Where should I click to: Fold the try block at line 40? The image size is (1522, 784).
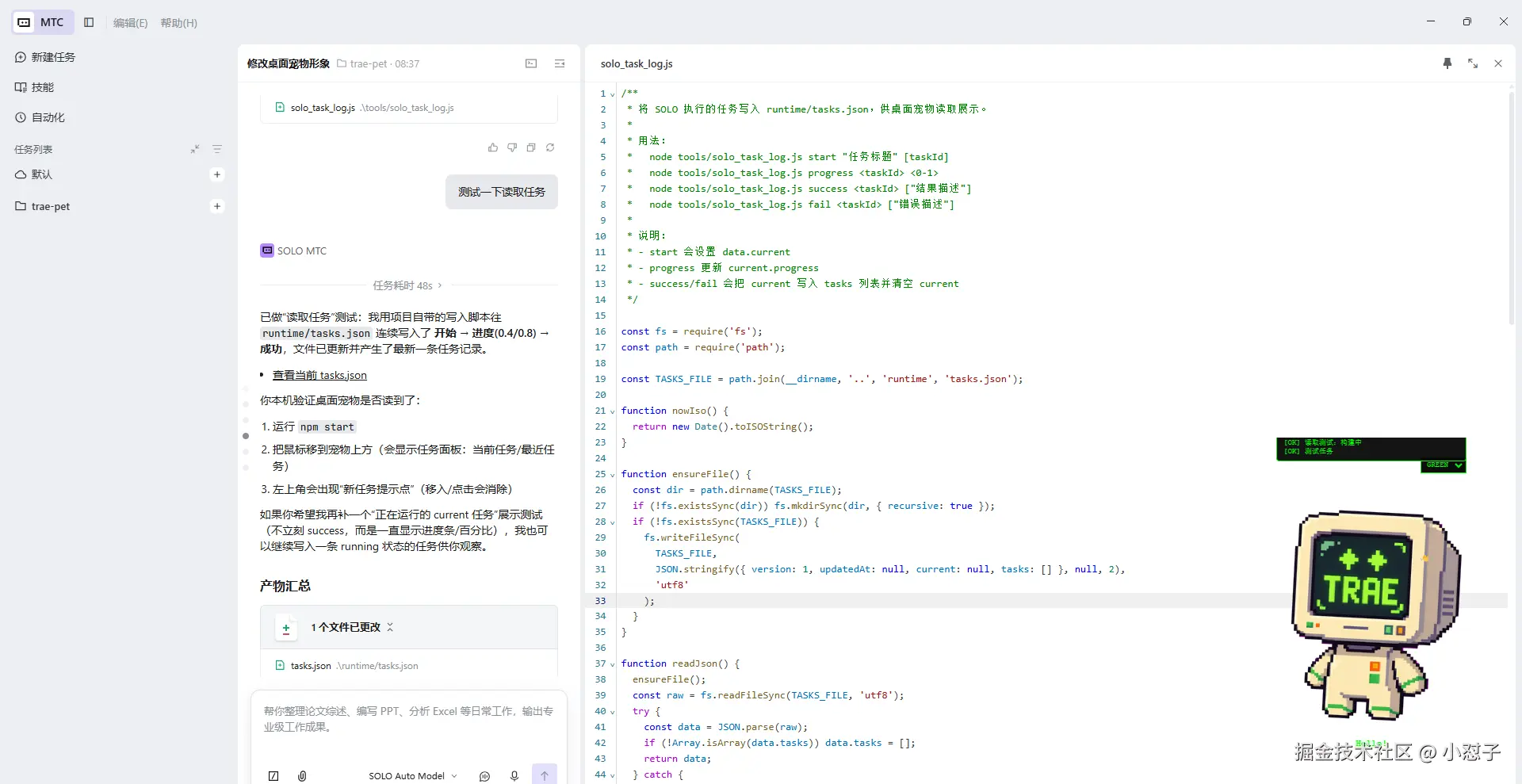pyautogui.click(x=612, y=712)
